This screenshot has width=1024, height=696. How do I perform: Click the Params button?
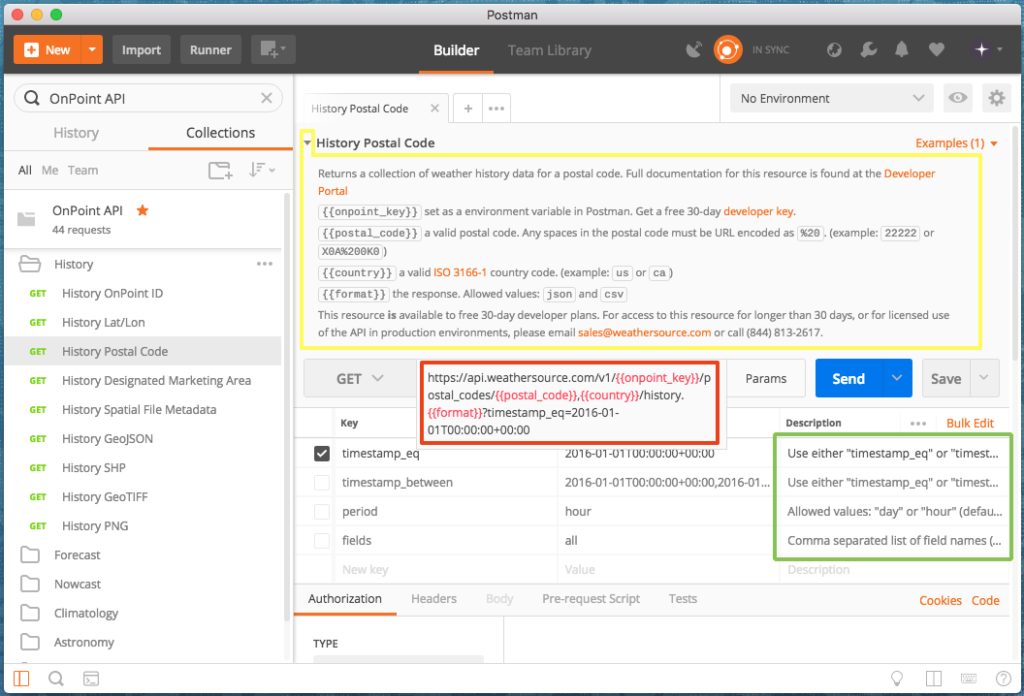[765, 379]
